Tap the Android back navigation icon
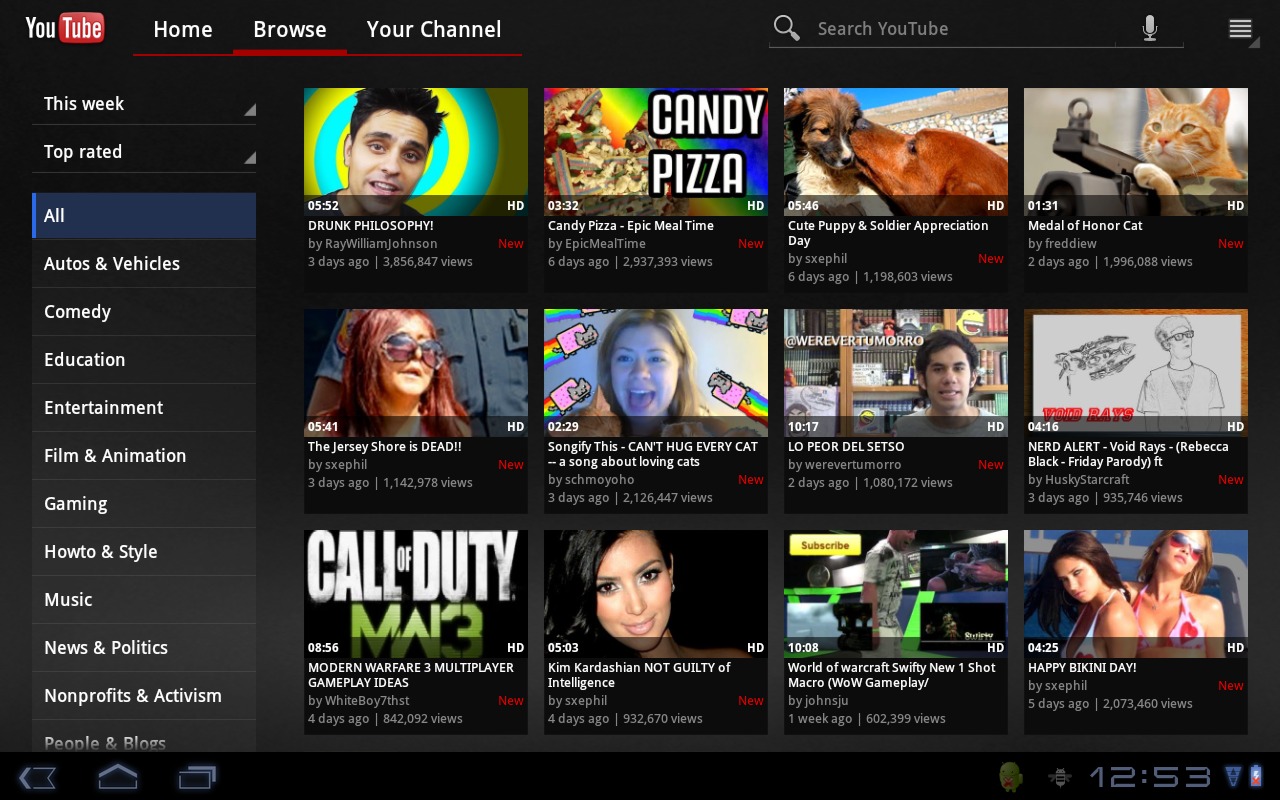Viewport: 1280px width, 800px height. [37, 777]
